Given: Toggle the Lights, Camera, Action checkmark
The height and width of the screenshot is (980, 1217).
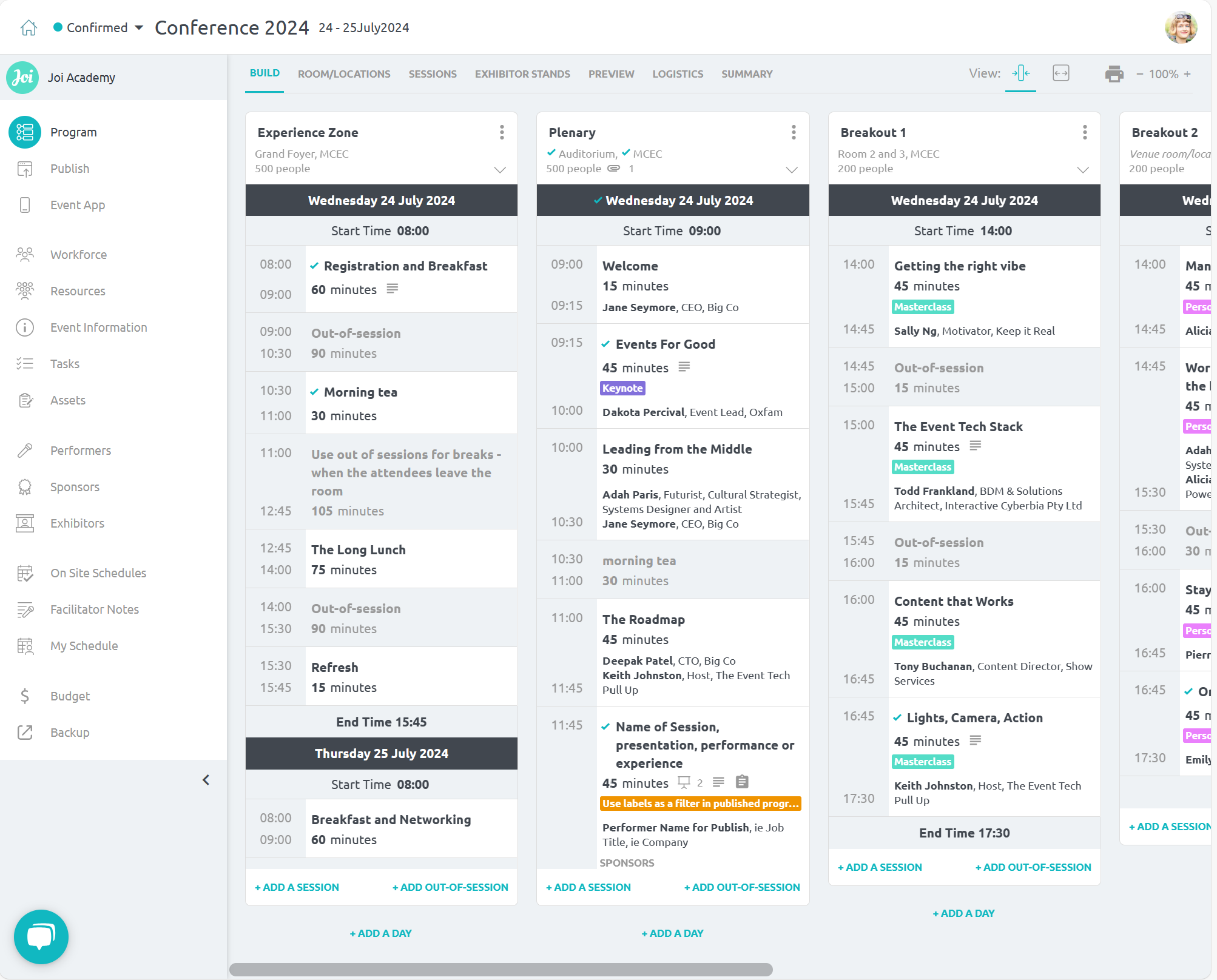Looking at the screenshot, I should point(897,718).
